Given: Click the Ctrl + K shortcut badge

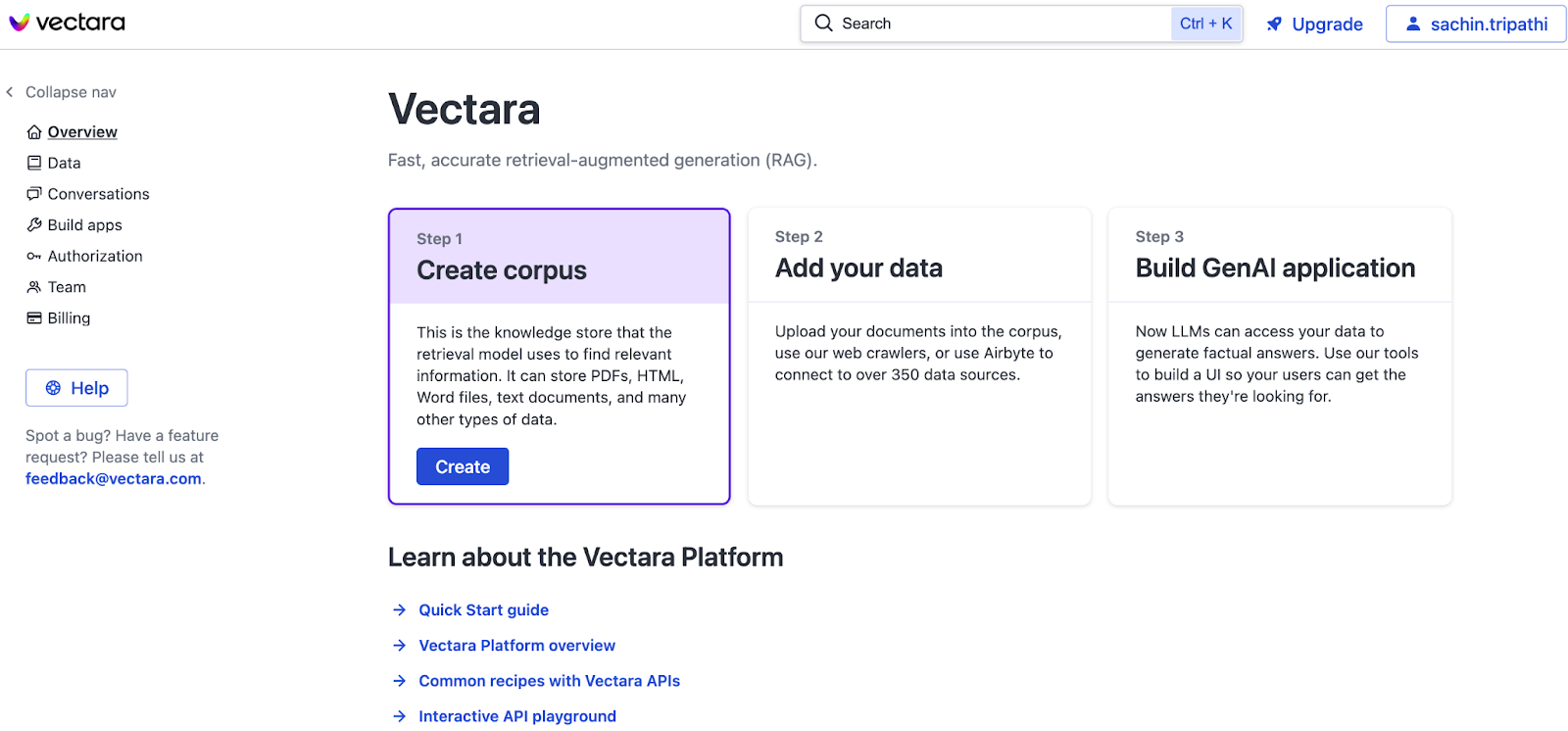Looking at the screenshot, I should [1206, 24].
